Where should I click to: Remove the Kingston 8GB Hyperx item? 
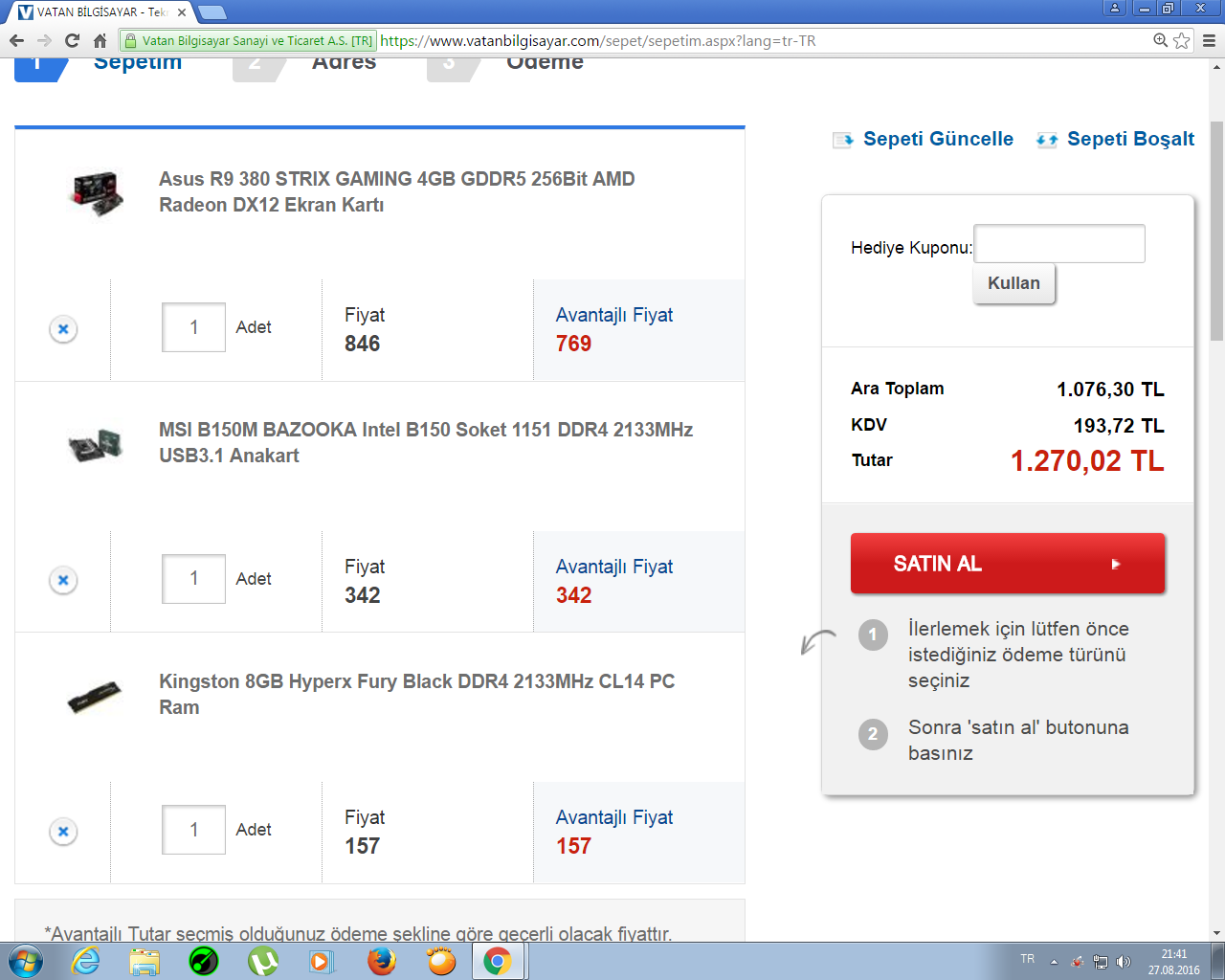coord(63,831)
